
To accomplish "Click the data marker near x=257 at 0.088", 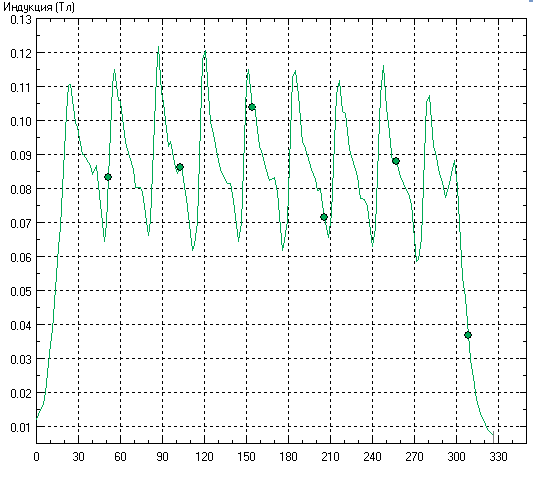I will [x=396, y=161].
